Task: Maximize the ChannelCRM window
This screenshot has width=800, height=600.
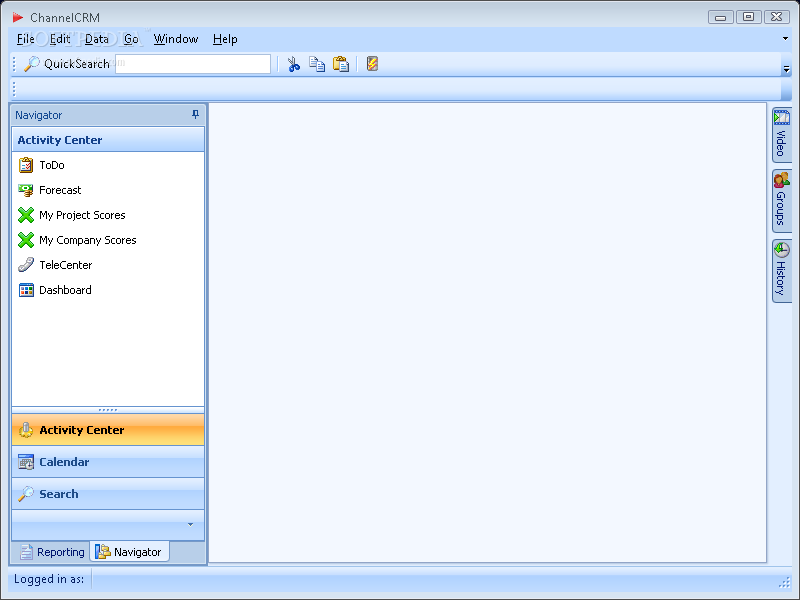Action: [748, 17]
